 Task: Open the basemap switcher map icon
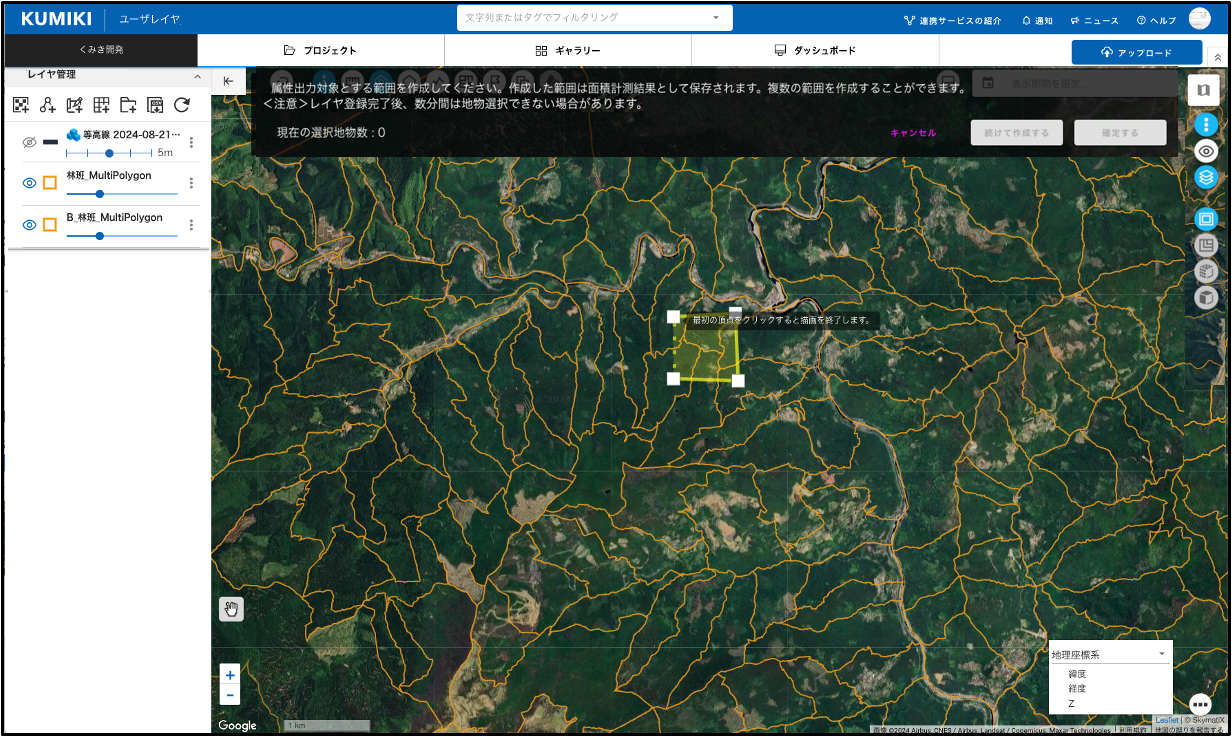[x=1203, y=90]
